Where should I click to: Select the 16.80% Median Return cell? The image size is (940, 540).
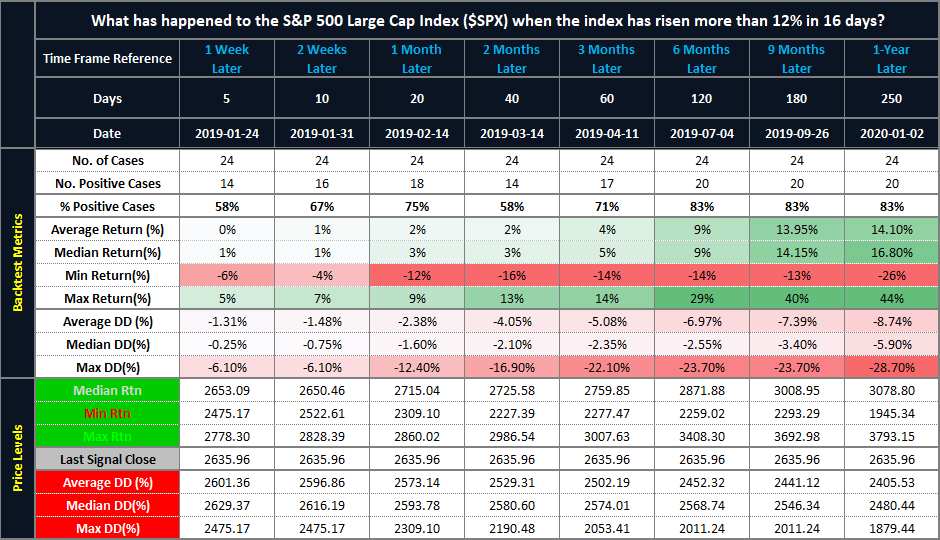[891, 252]
